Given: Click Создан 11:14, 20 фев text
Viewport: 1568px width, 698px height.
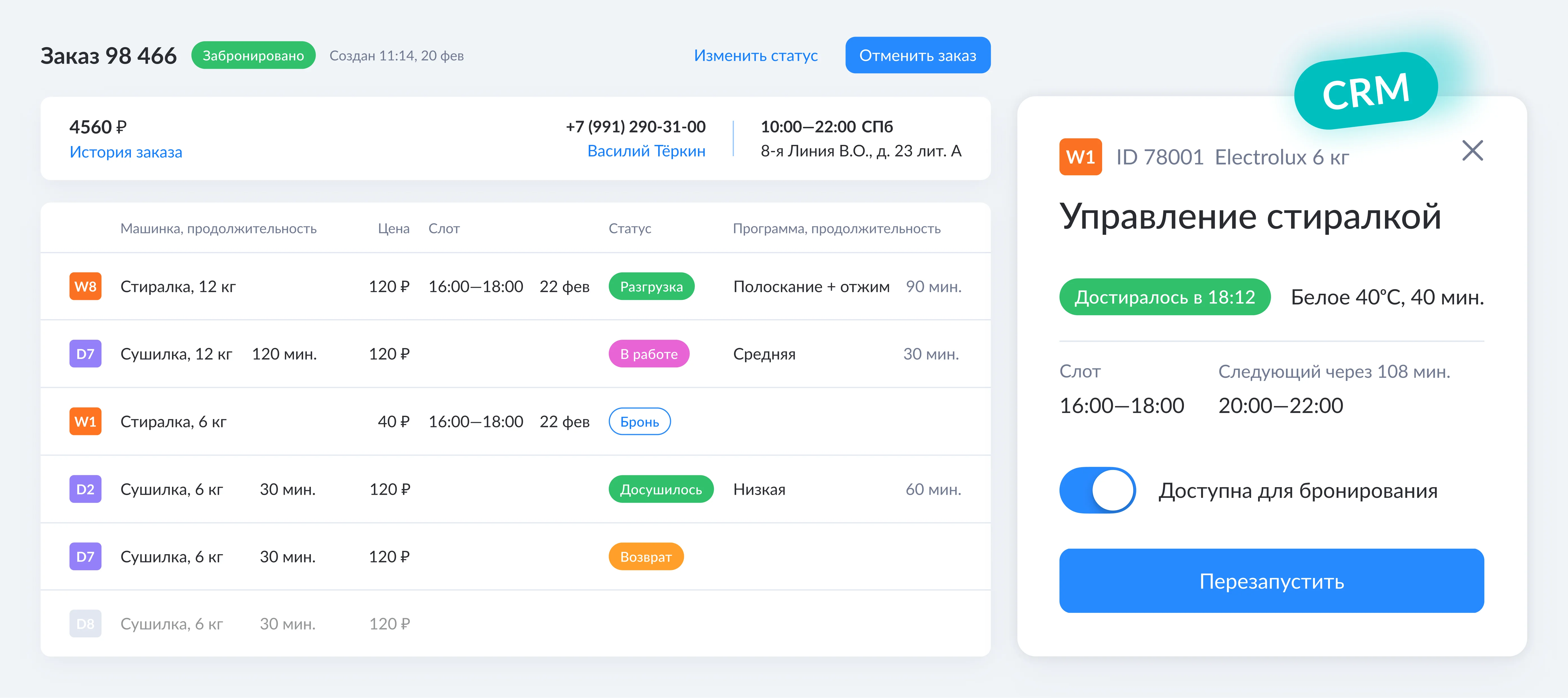Looking at the screenshot, I should 396,56.
